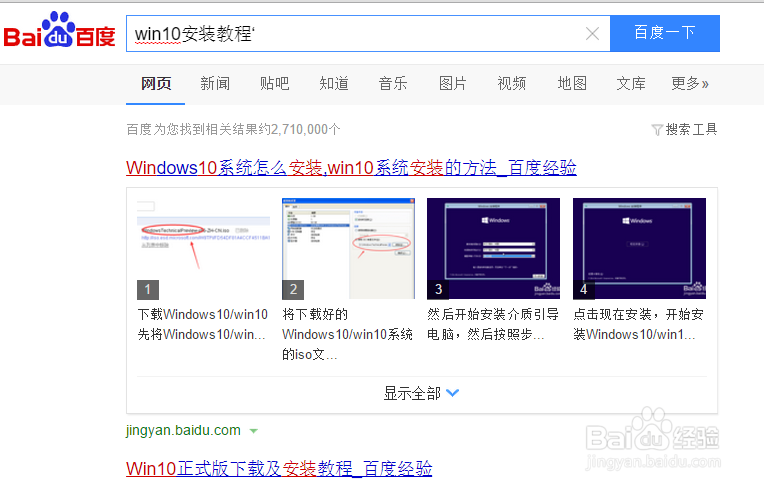Open the Windows10系统怎么安装 result link
The image size is (764, 488).
351,168
